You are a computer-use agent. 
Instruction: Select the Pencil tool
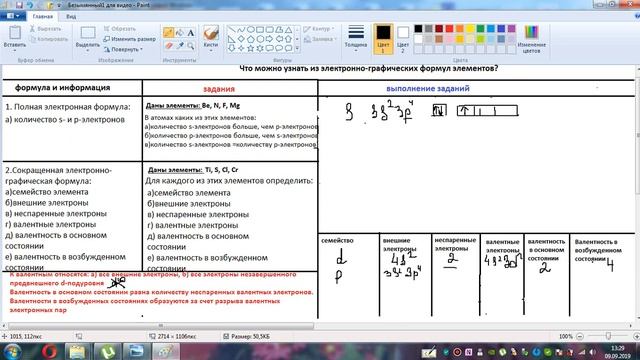click(x=168, y=33)
